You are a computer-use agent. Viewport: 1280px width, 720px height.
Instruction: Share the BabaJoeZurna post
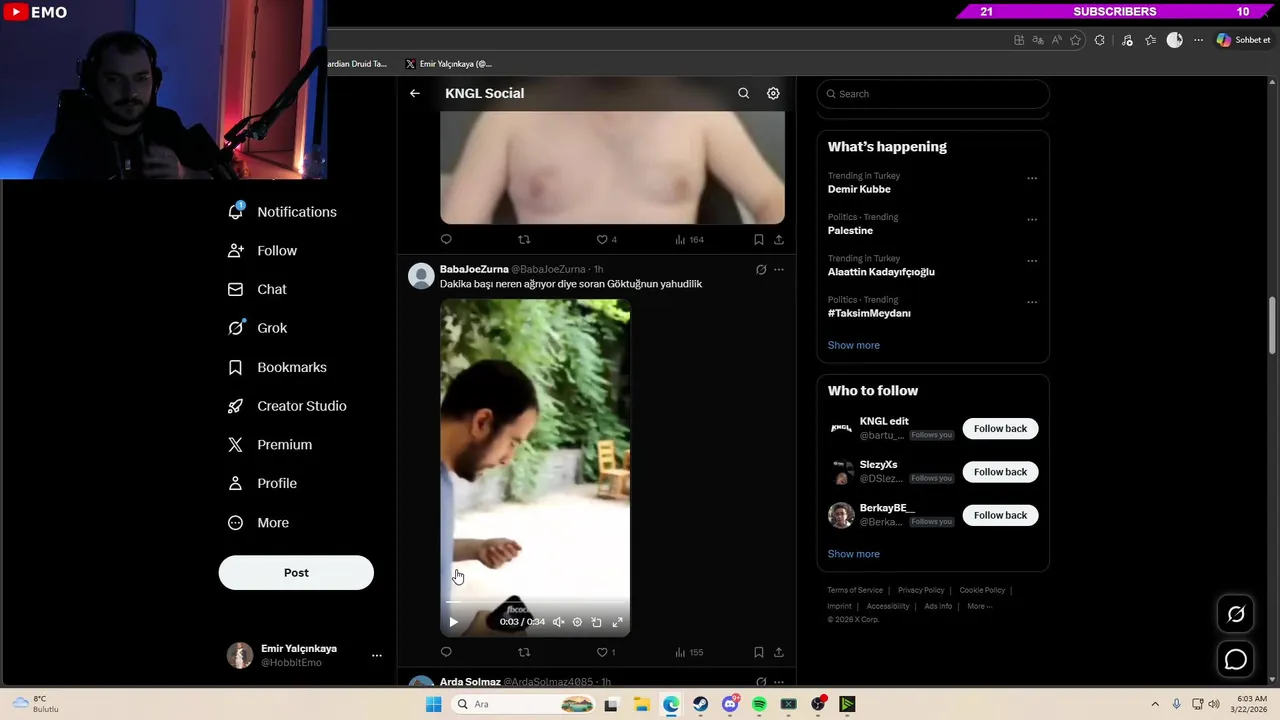[x=779, y=652]
